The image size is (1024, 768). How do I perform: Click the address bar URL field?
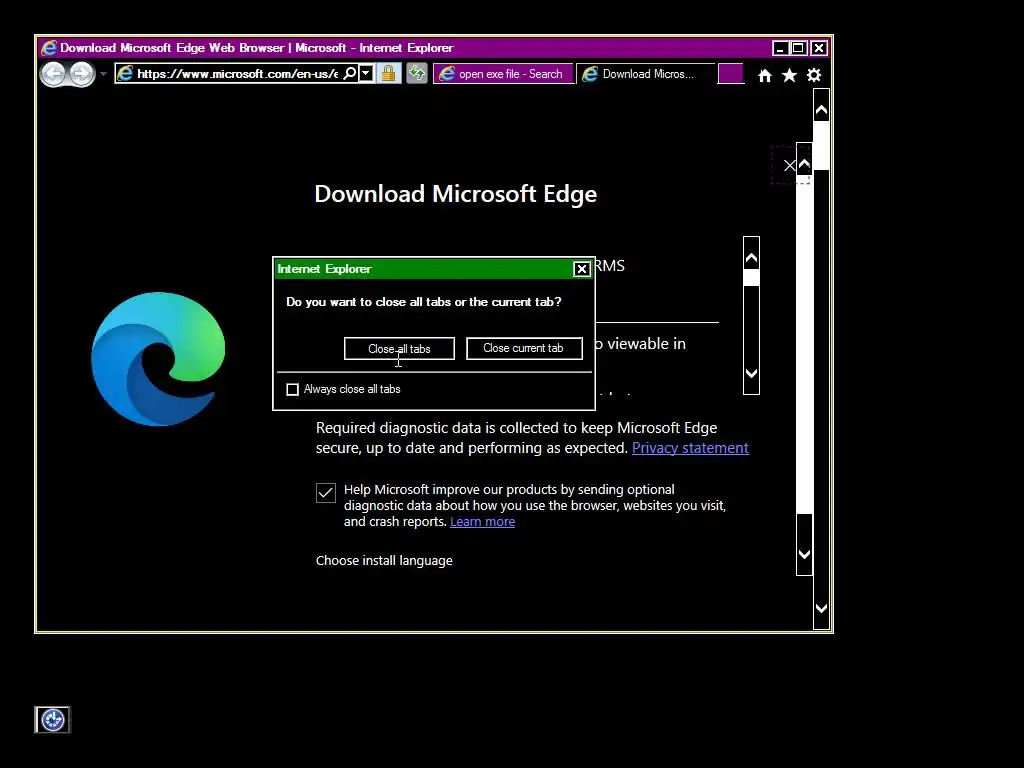point(238,74)
